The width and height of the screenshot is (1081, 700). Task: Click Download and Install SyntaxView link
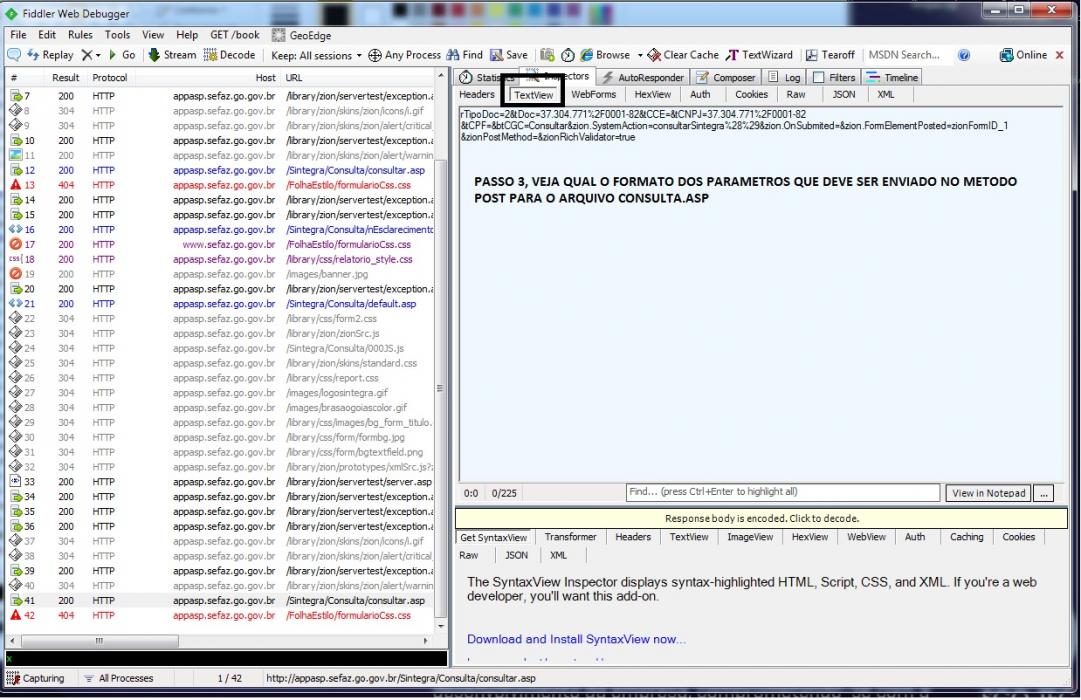pos(576,639)
